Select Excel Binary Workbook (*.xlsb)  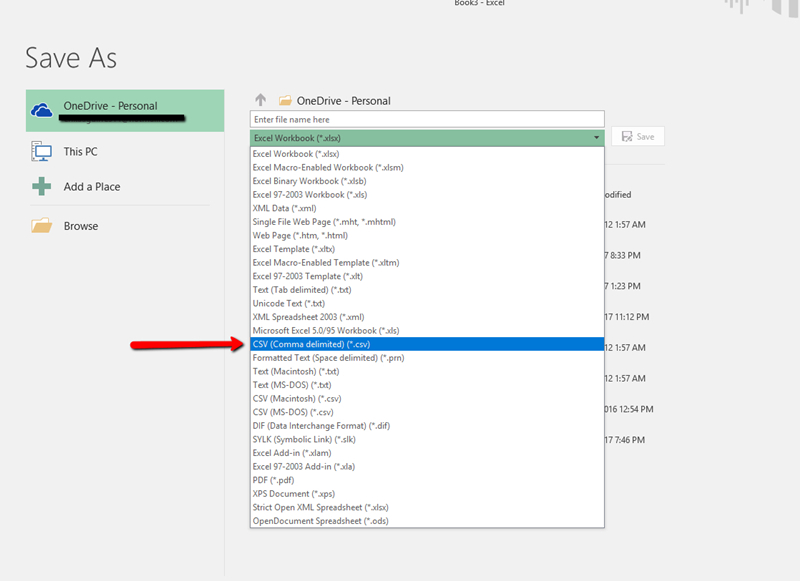tap(427, 181)
